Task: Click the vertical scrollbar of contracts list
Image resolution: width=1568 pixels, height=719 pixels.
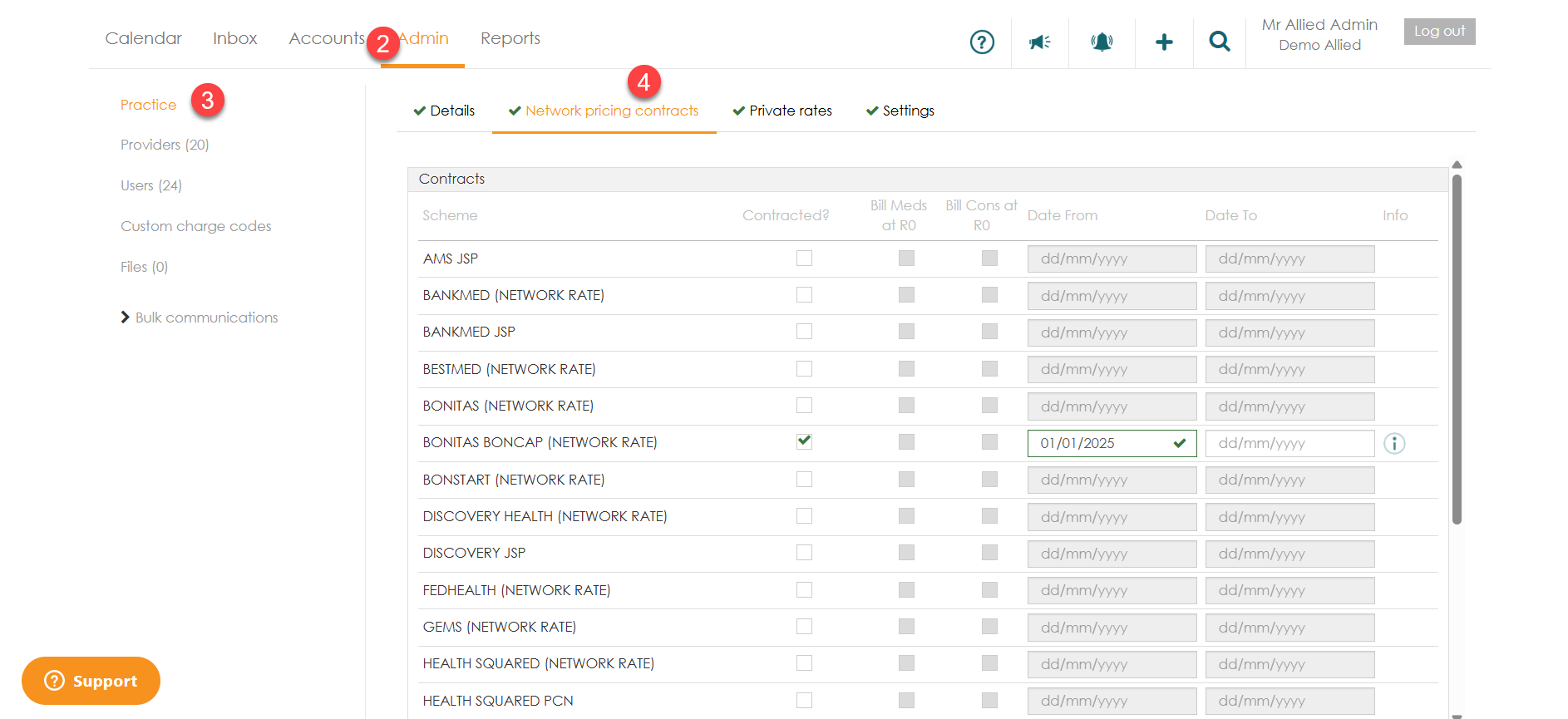Action: pyautogui.click(x=1457, y=349)
